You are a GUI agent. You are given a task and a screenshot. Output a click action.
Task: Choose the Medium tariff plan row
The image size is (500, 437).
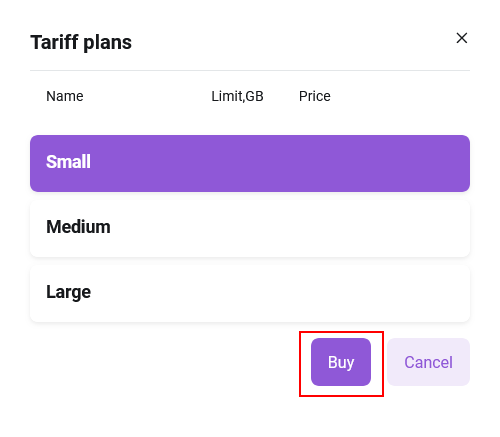pos(250,229)
